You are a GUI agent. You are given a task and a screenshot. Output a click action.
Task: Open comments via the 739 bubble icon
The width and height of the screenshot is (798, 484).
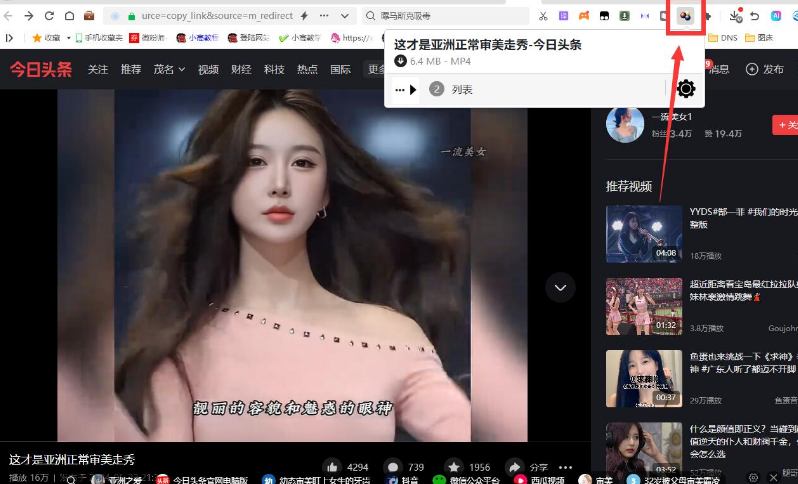[x=392, y=467]
